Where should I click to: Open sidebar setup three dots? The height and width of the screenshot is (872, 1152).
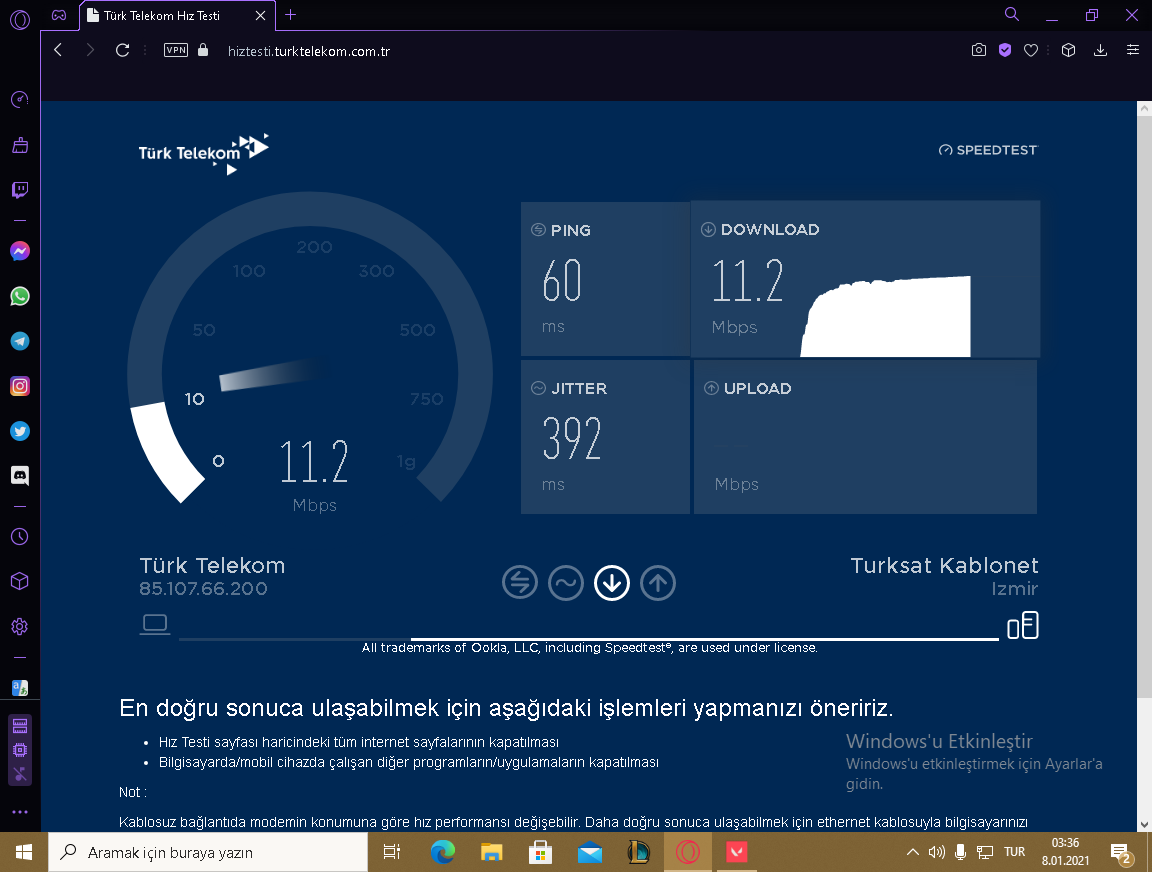(x=20, y=812)
